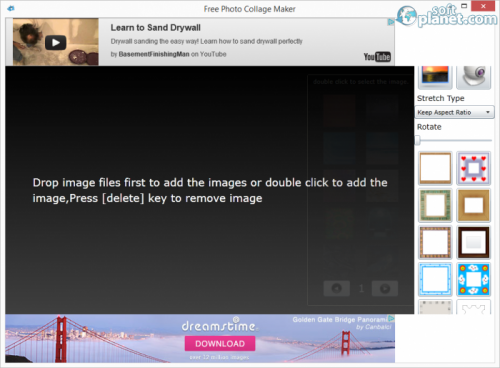Select the dark brown frame thumbnail

tap(474, 242)
